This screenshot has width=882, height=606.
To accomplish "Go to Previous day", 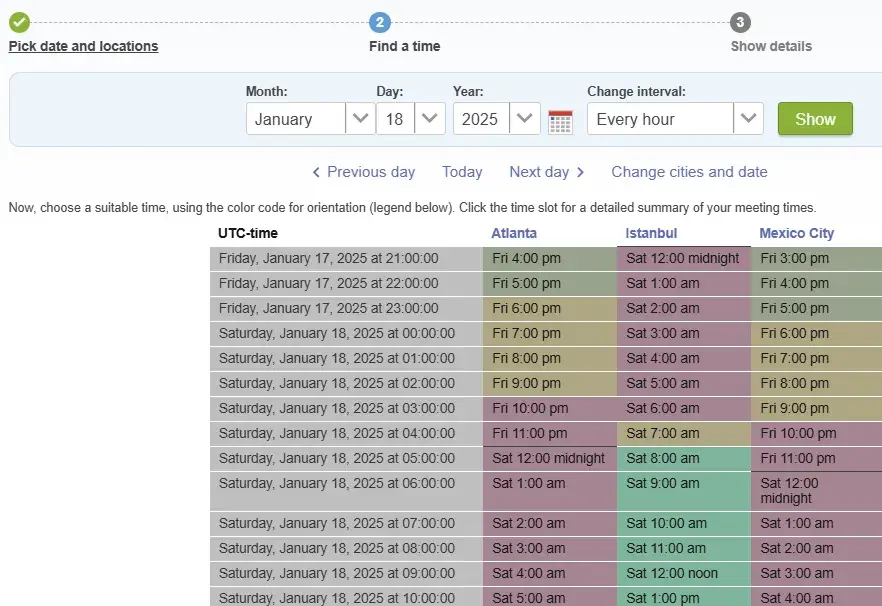I will coord(363,172).
